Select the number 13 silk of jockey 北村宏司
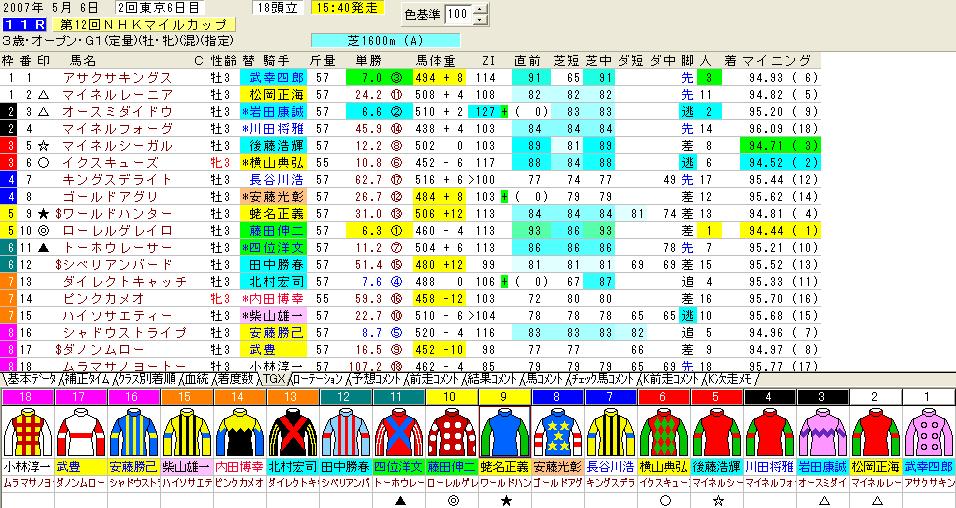This screenshot has height=508, width=956. pyautogui.click(x=293, y=432)
